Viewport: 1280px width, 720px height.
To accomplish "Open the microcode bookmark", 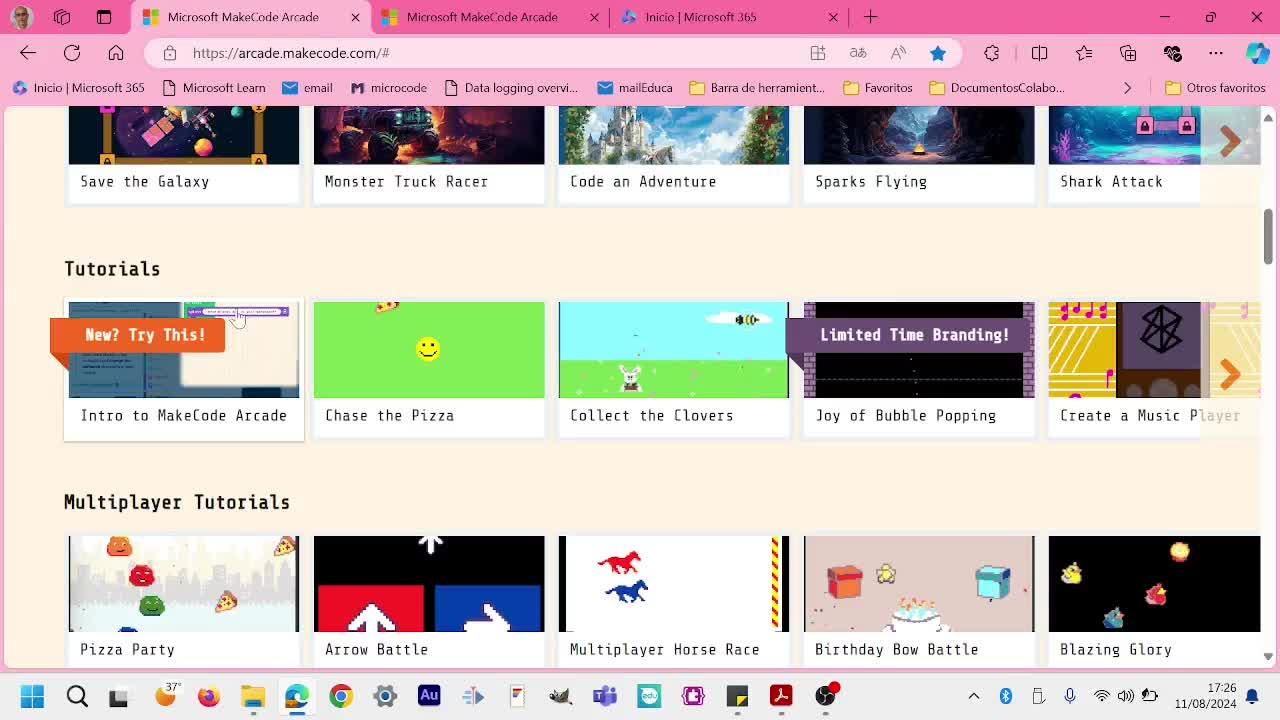I will [388, 88].
